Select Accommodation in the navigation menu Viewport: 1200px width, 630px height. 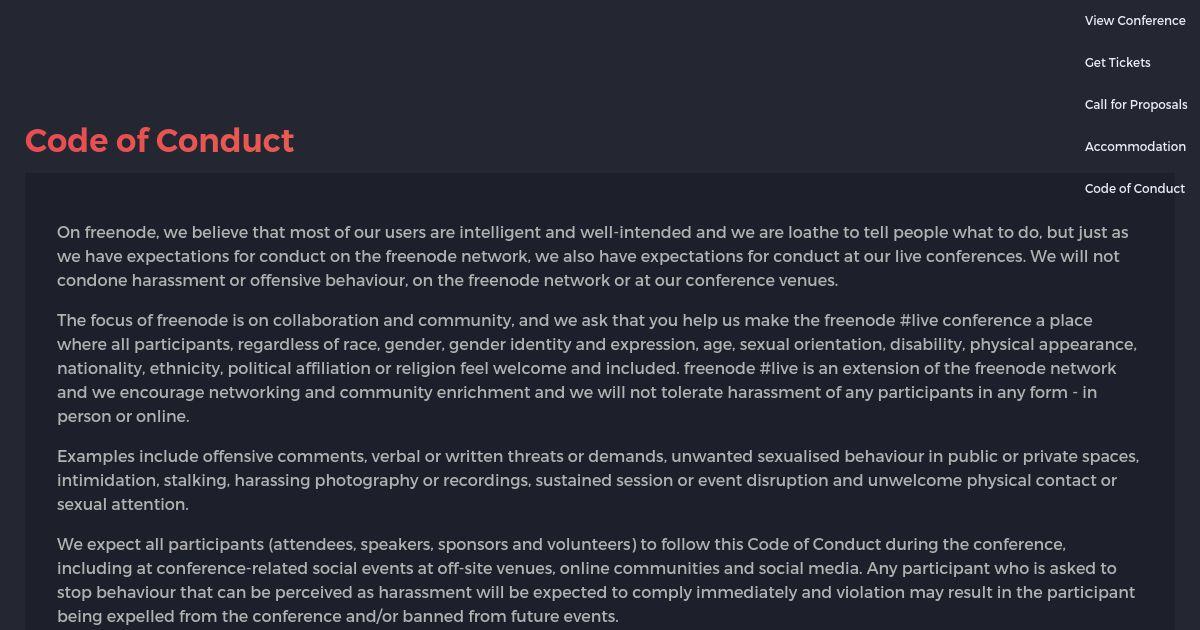pos(1135,146)
